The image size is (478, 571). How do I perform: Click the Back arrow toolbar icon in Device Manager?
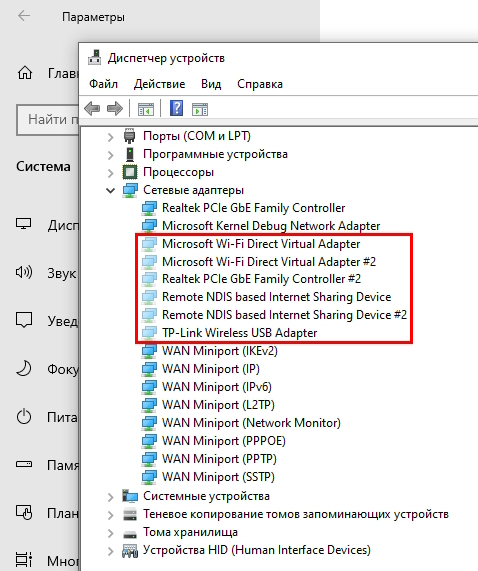click(x=92, y=109)
